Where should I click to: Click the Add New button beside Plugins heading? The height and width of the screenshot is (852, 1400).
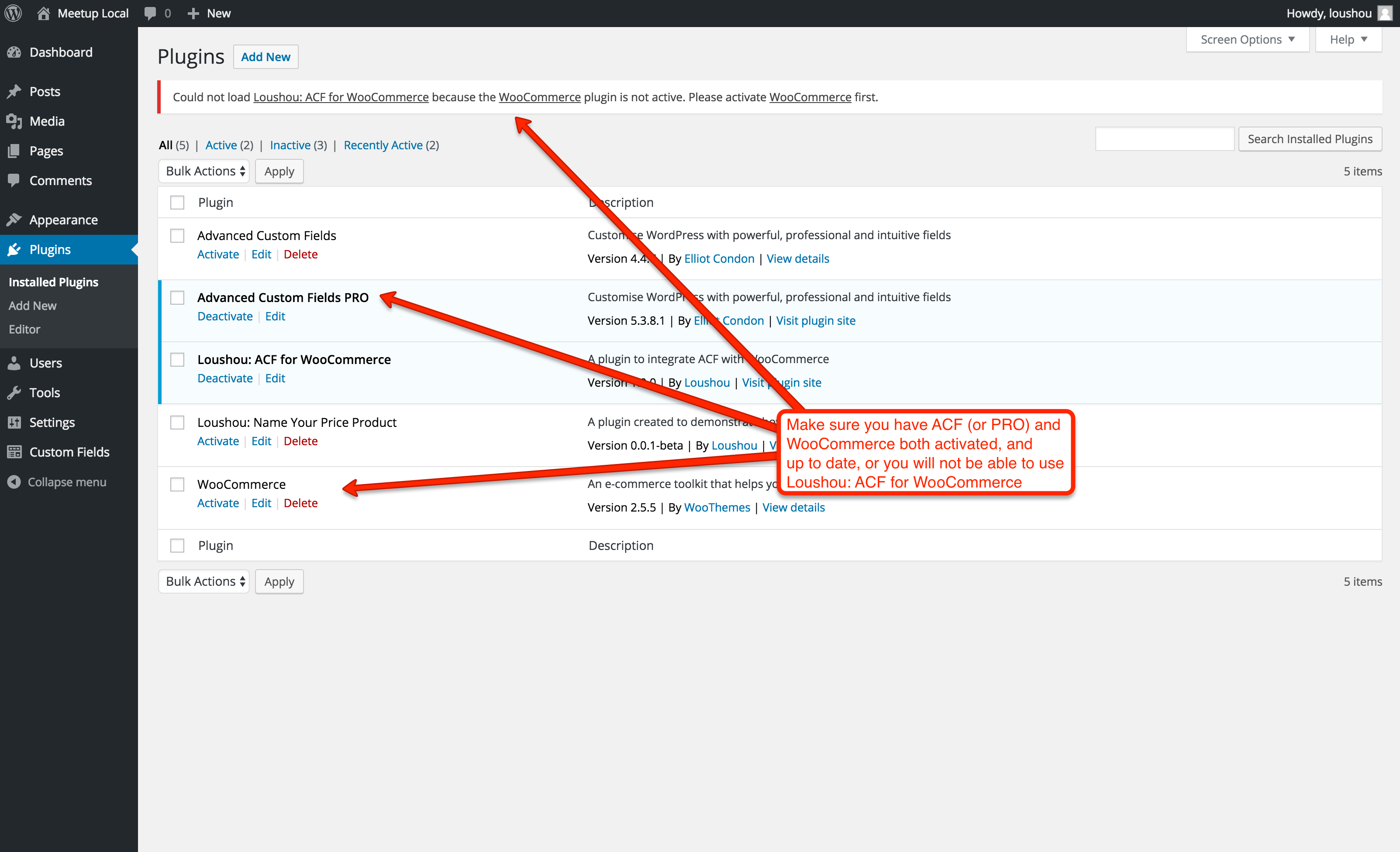pyautogui.click(x=266, y=57)
